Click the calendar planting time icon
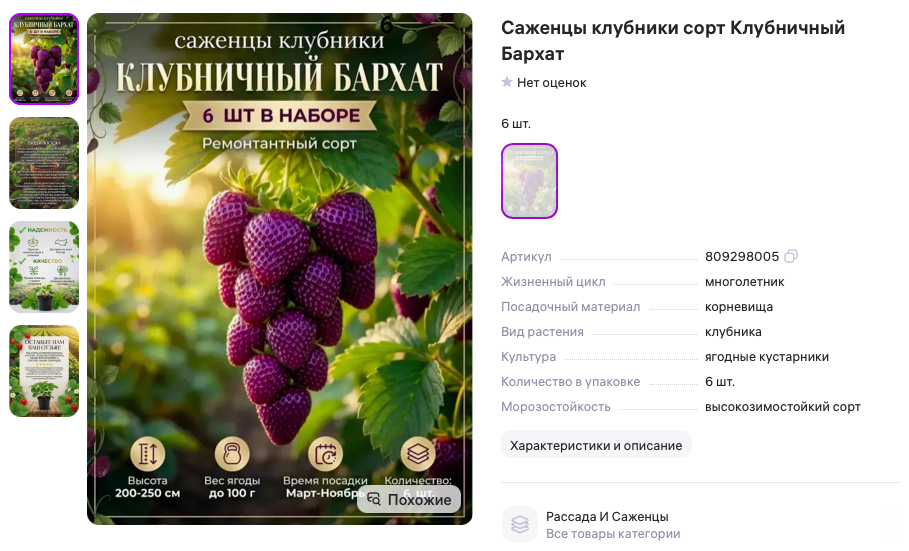The height and width of the screenshot is (551, 909). [x=325, y=454]
